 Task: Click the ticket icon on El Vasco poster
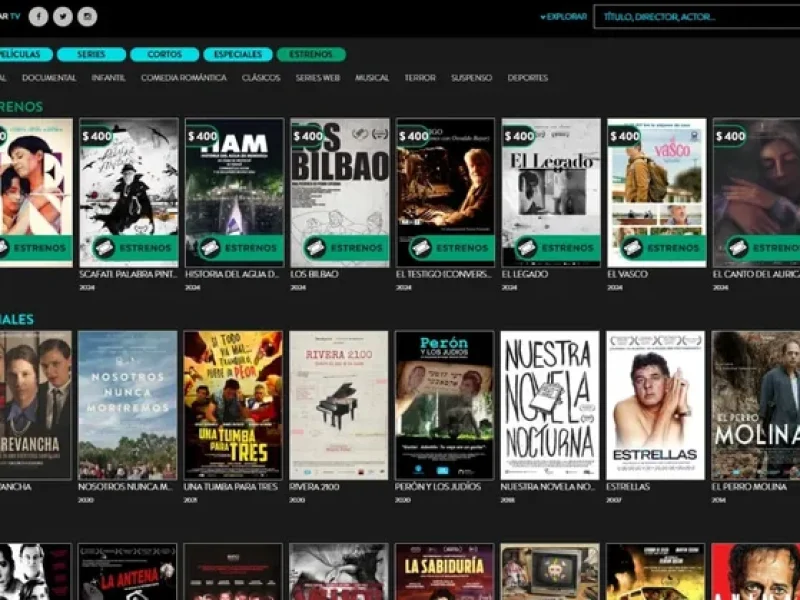(x=632, y=248)
